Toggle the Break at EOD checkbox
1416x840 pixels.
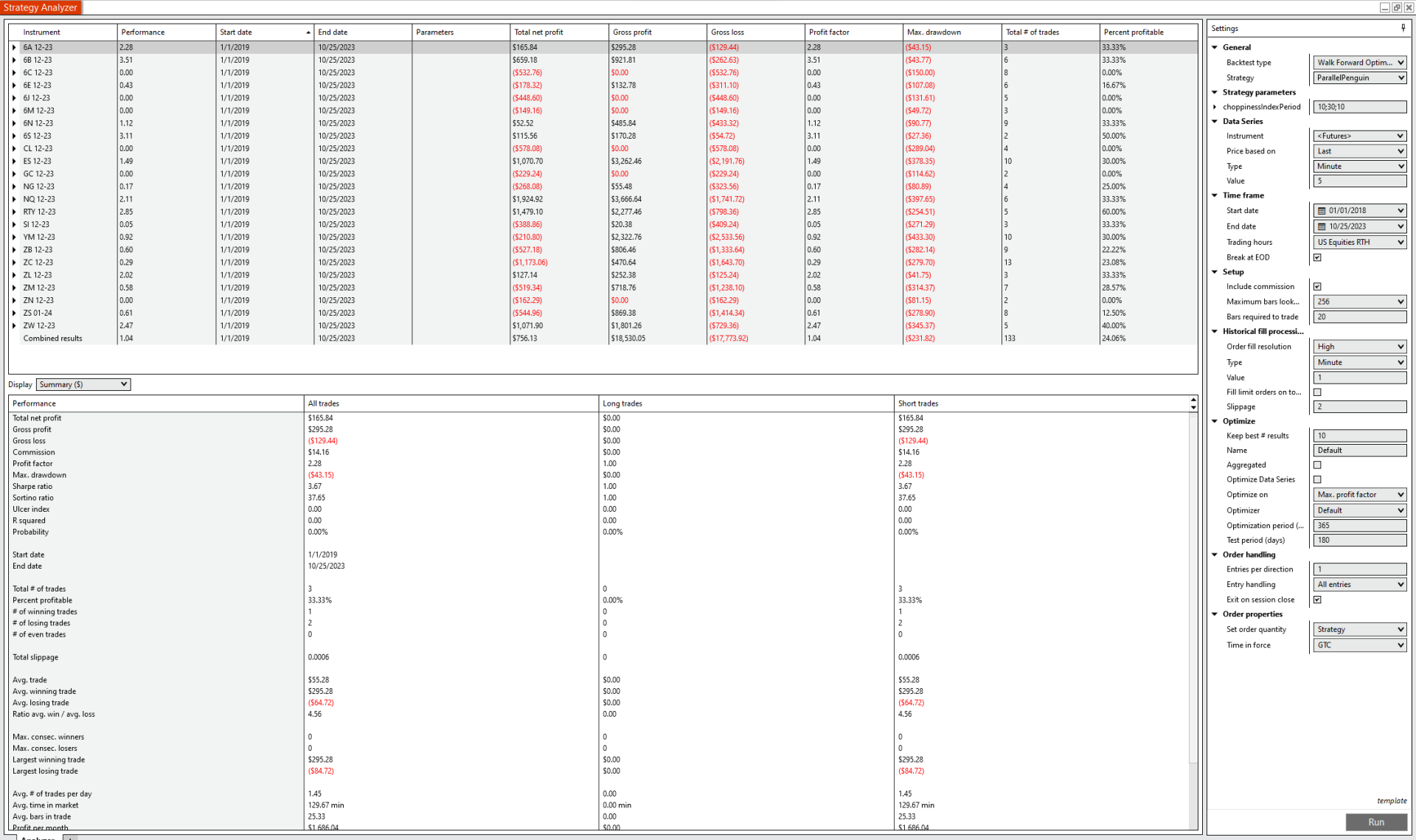tap(1317, 257)
